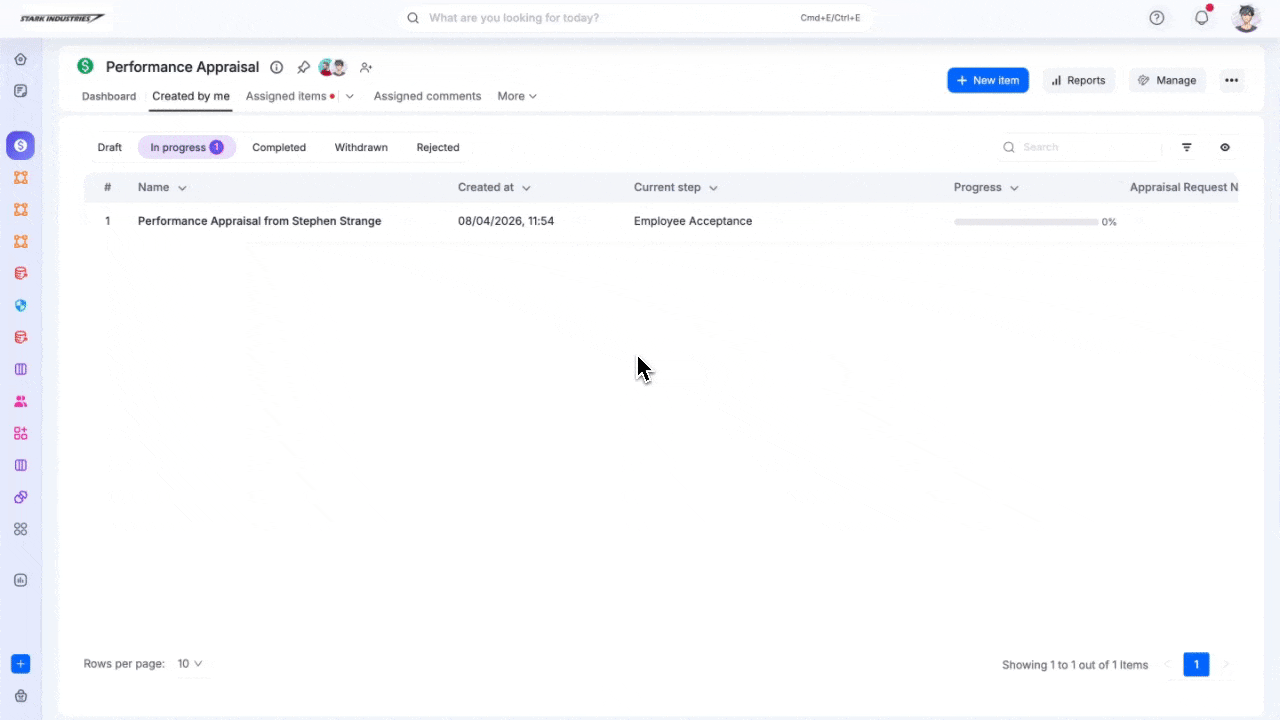Open the info icon beside Performance Appraisal
The width and height of the screenshot is (1280, 720).
[277, 67]
